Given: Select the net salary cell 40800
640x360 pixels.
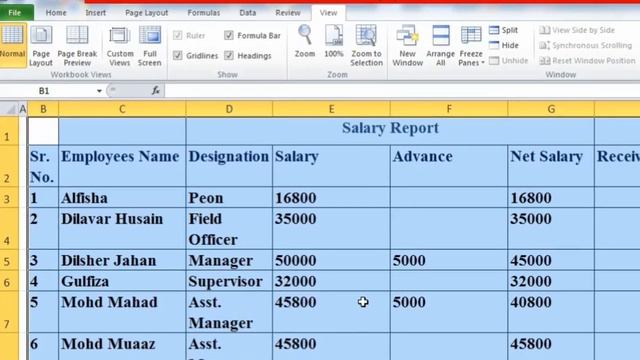Looking at the screenshot, I should click(551, 312).
